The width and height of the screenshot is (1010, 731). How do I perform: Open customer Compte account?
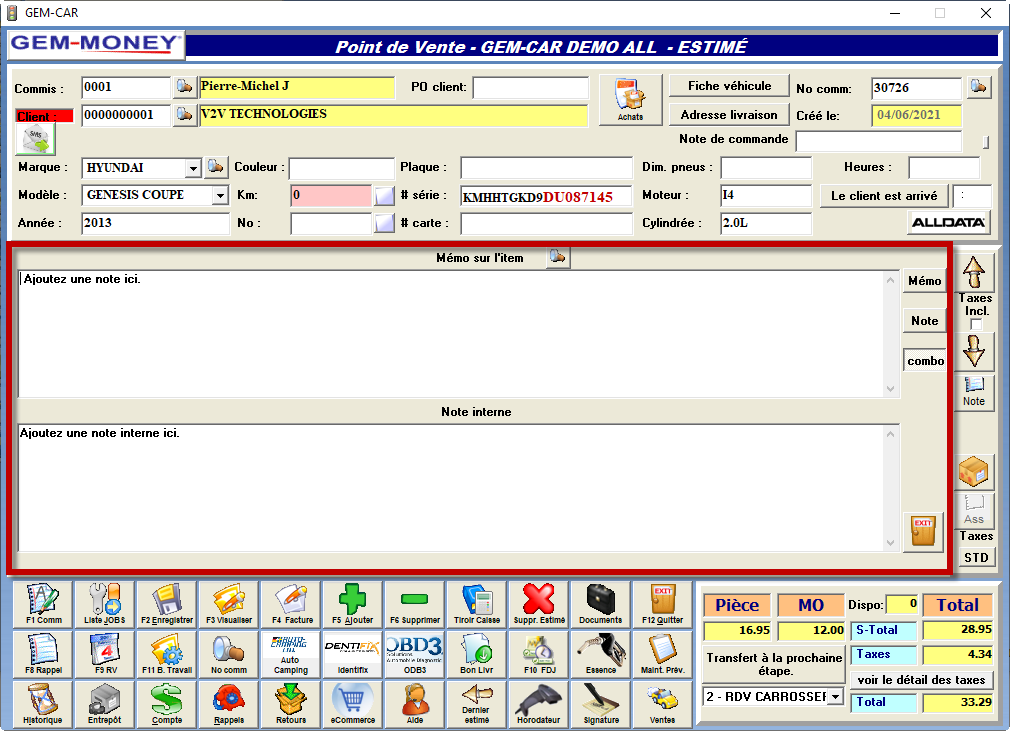pos(167,704)
